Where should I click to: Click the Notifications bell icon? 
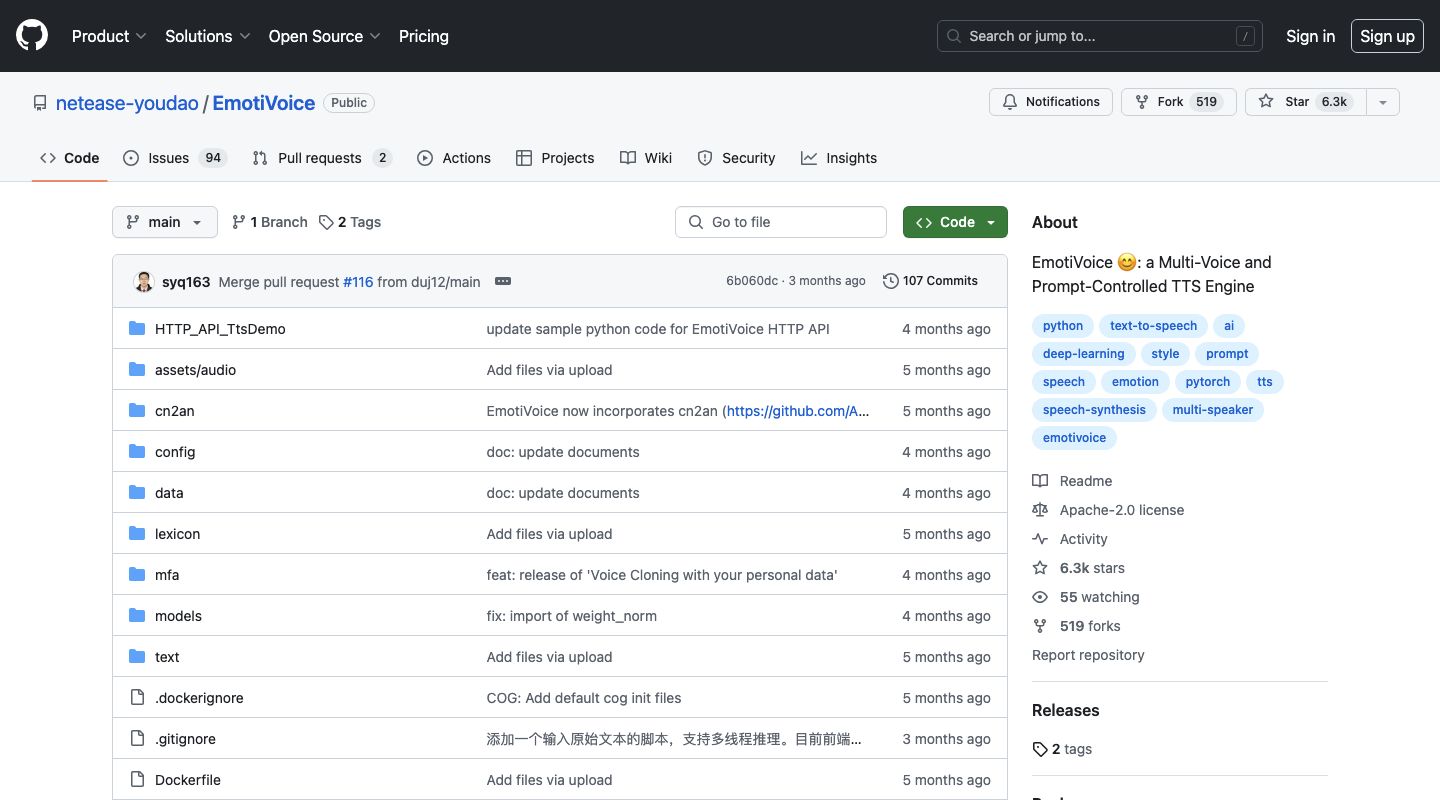(1010, 102)
